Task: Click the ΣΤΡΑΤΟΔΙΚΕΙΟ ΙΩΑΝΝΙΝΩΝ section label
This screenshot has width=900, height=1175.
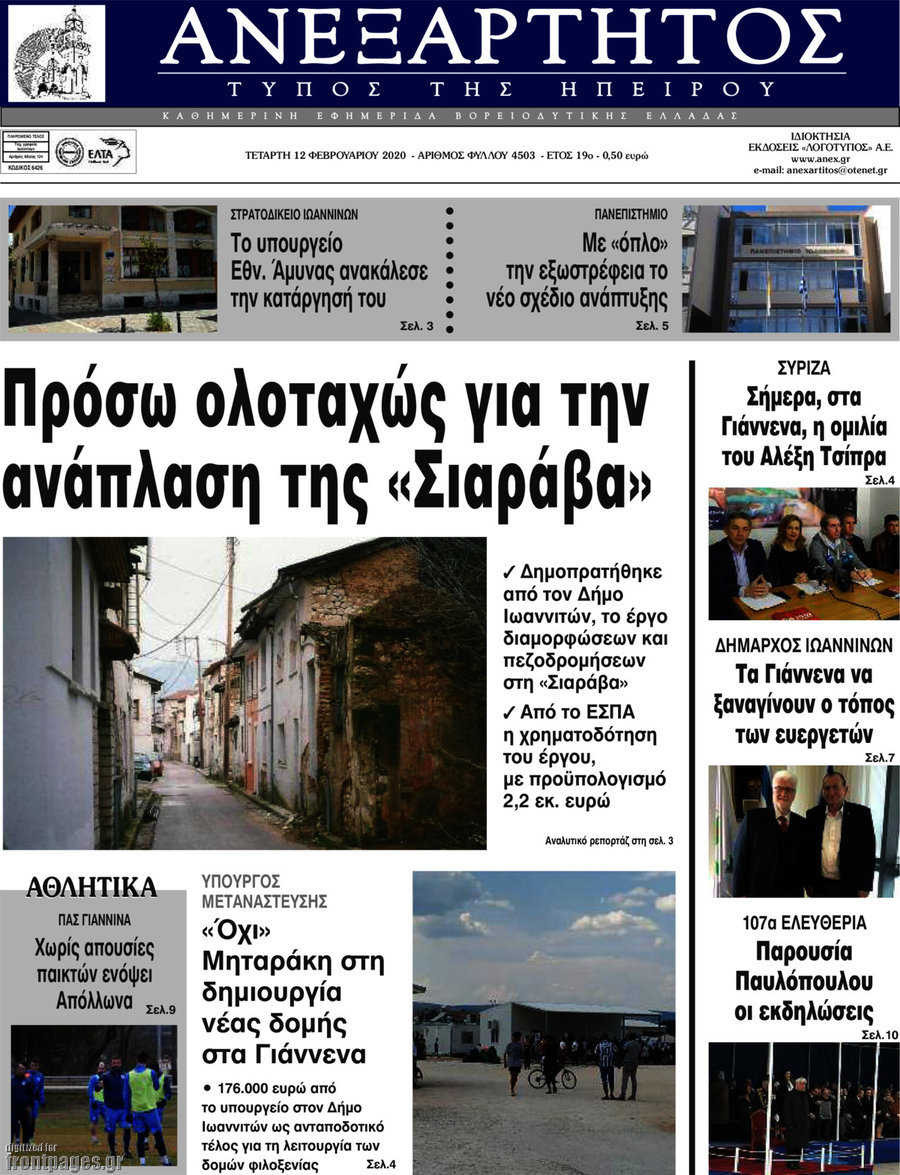Action: pos(294,214)
